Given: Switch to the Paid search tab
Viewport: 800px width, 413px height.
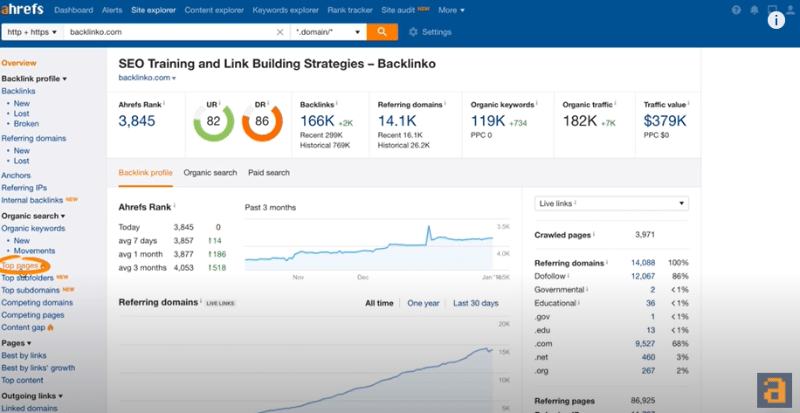Looking at the screenshot, I should click(269, 173).
